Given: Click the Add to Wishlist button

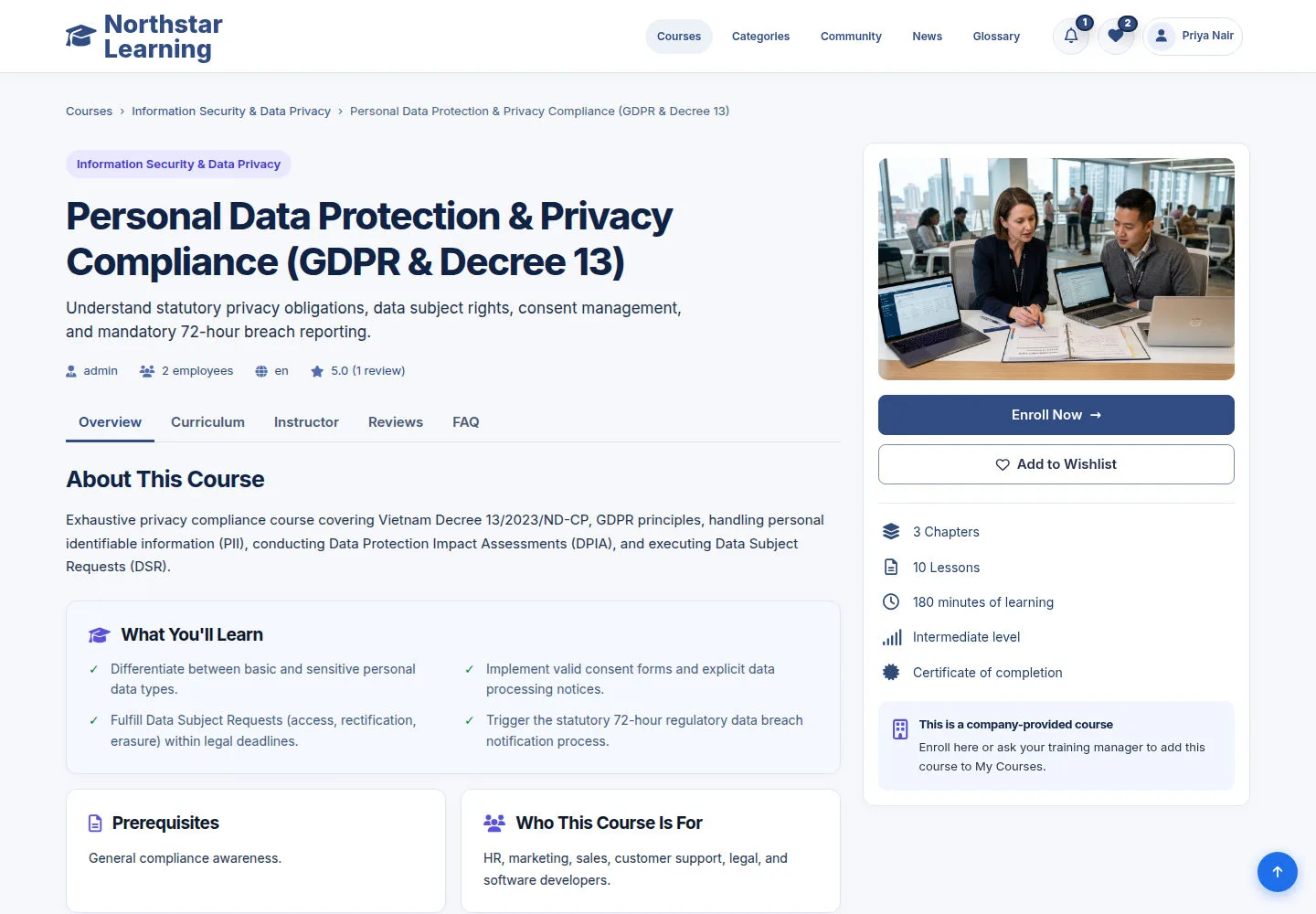Looking at the screenshot, I should pos(1056,464).
